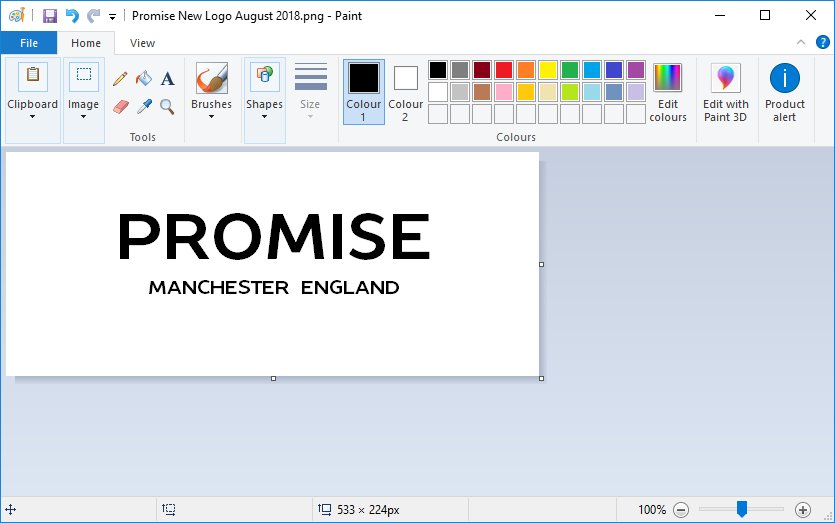Click the bottom-right canvas resize handle
The width and height of the screenshot is (835, 523).
(542, 378)
